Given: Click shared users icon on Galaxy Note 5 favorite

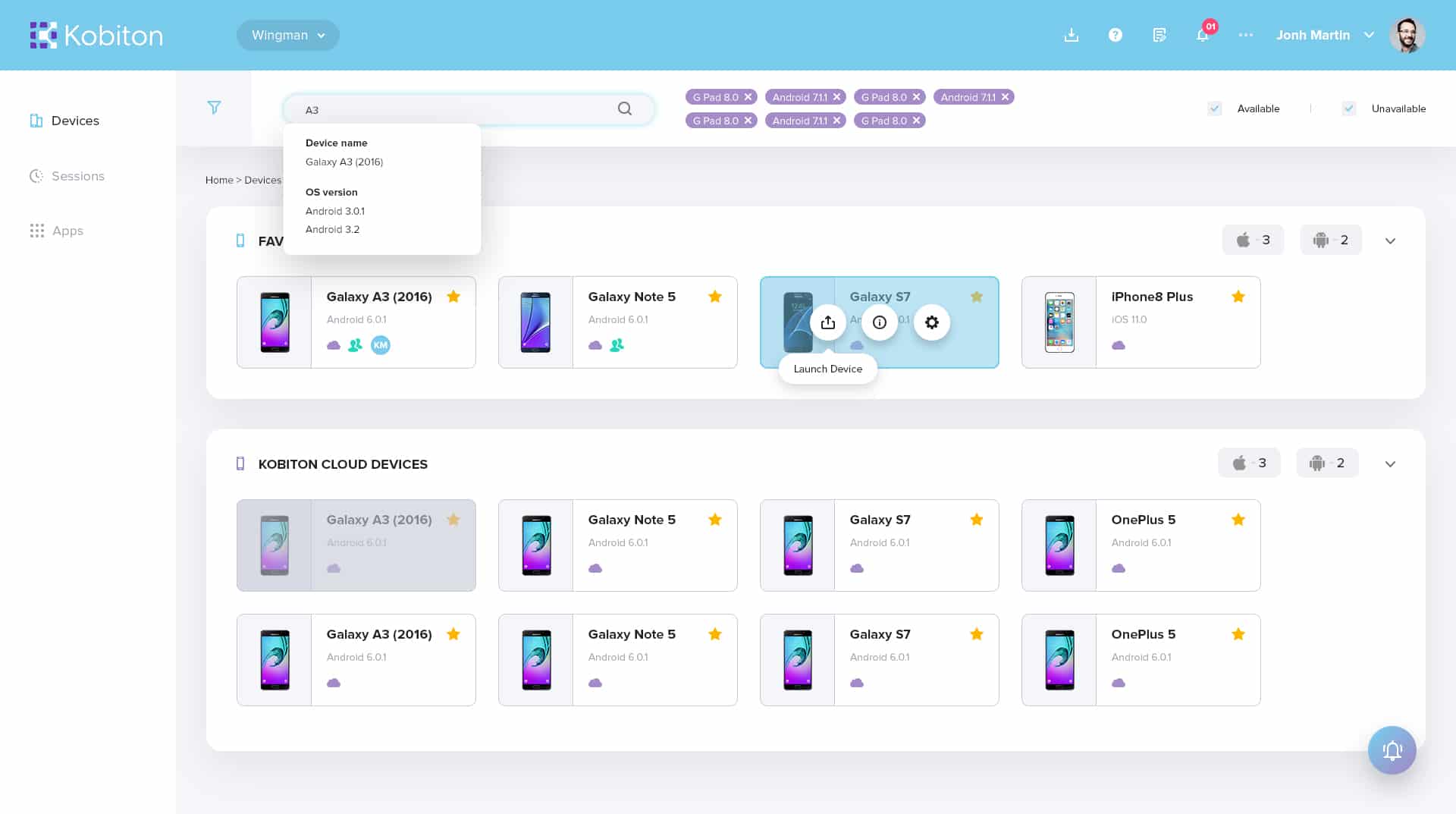Looking at the screenshot, I should pos(617,345).
